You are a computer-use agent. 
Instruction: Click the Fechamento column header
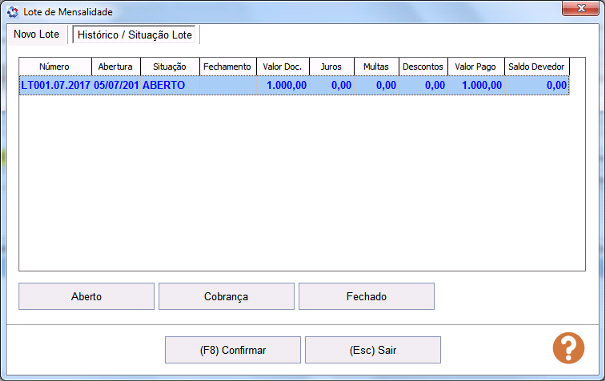tap(228, 67)
